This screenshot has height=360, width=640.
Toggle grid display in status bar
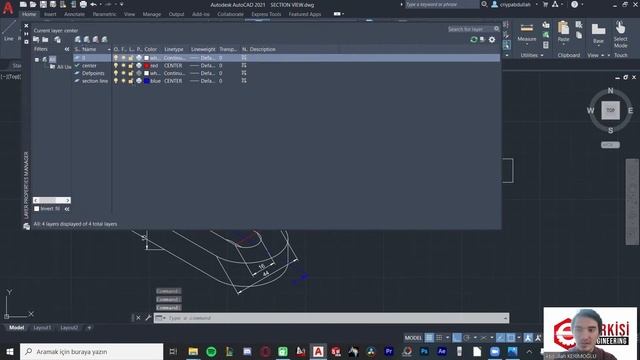point(429,338)
